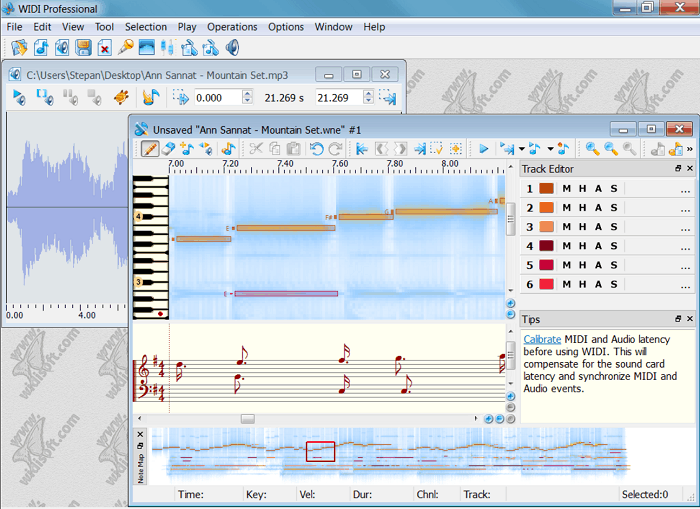Image resolution: width=700 pixels, height=509 pixels.
Task: Click the open file icon in main toolbar
Action: pyautogui.click(x=19, y=47)
